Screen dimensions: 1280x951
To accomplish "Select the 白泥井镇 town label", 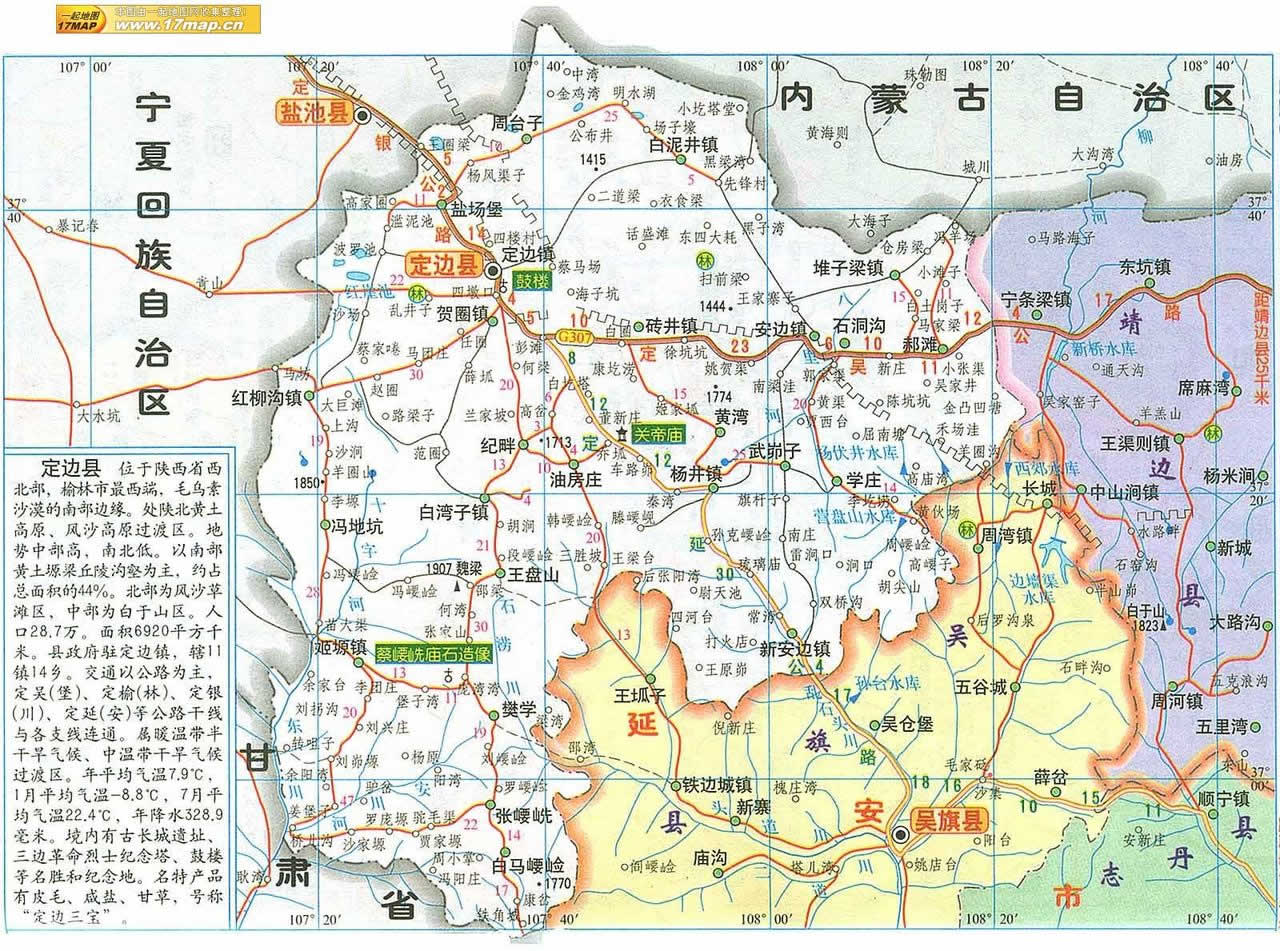I will (683, 144).
